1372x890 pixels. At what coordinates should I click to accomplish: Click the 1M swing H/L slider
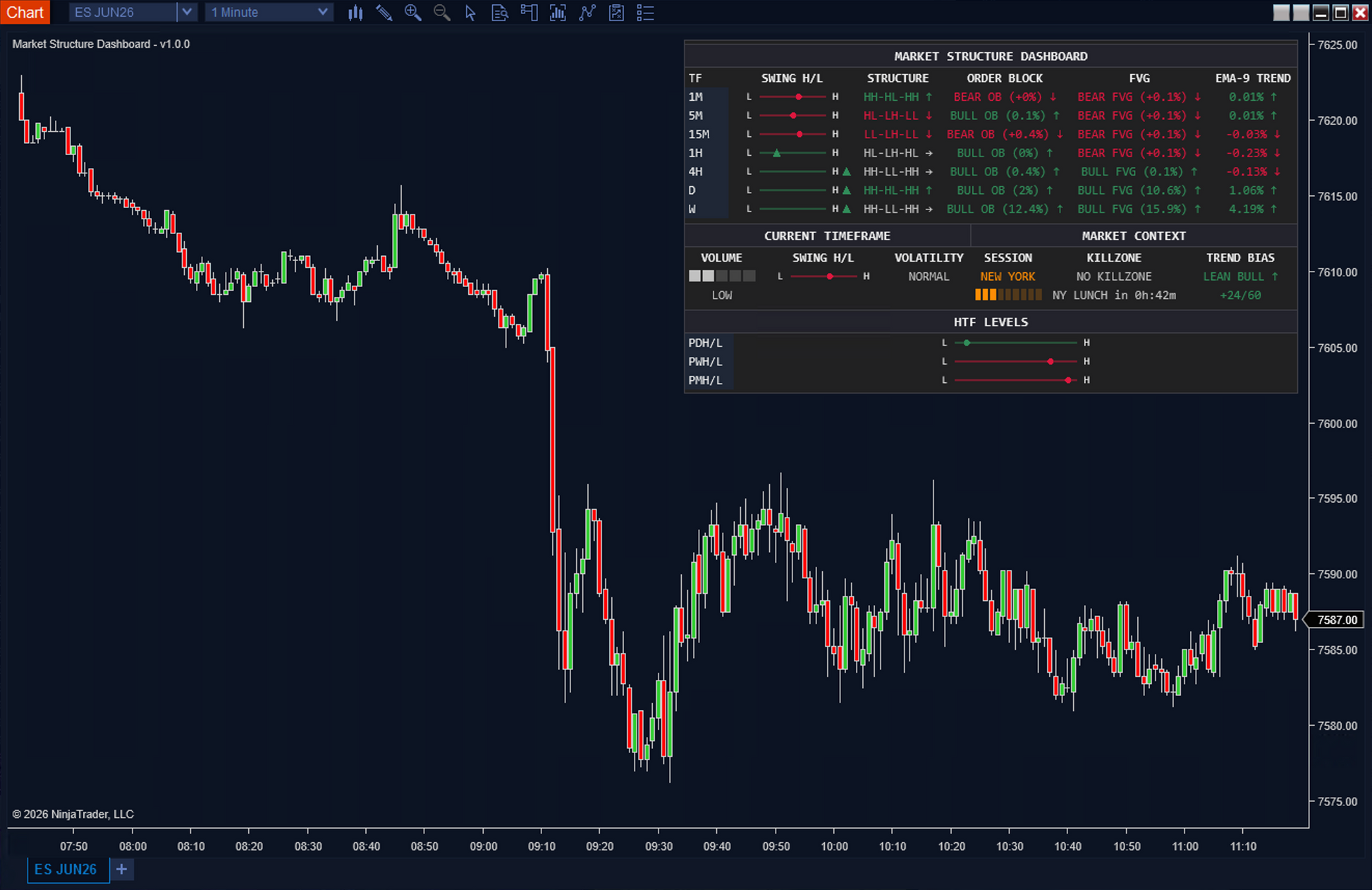pyautogui.click(x=792, y=97)
